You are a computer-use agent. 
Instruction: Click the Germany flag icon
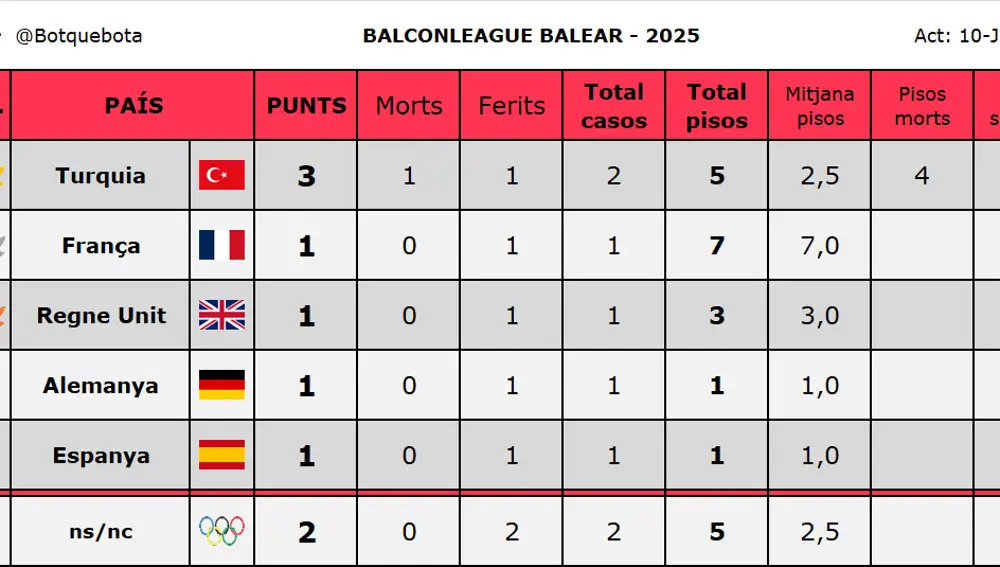[221, 385]
